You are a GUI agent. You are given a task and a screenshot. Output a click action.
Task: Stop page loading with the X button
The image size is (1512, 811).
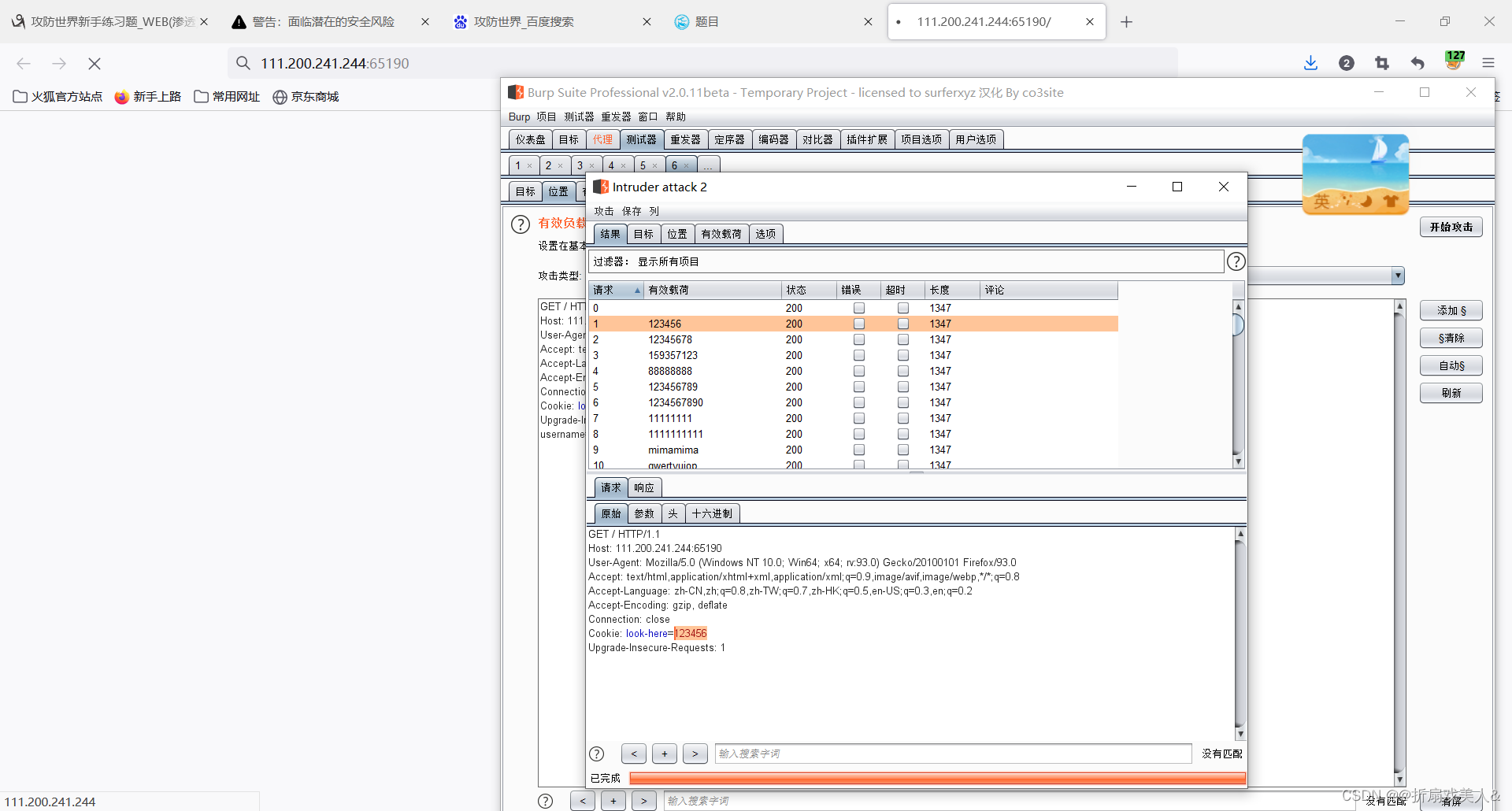point(94,64)
